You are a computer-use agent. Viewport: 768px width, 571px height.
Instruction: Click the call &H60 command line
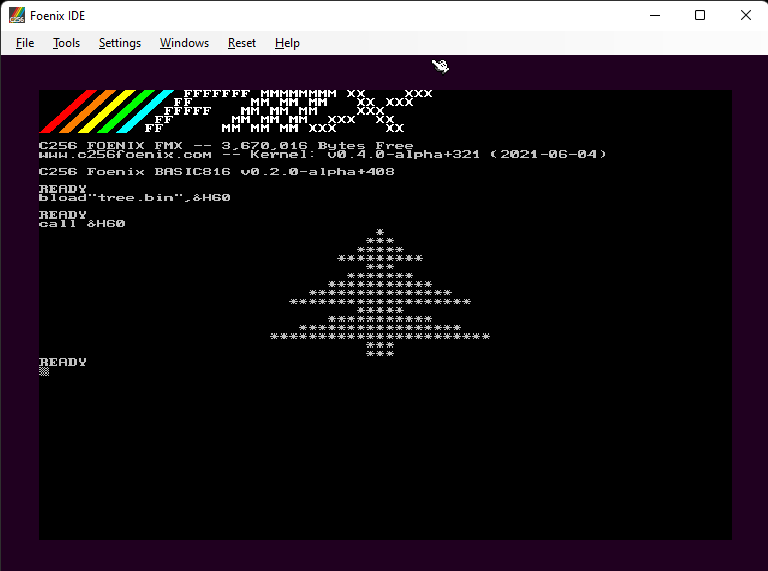pos(82,223)
